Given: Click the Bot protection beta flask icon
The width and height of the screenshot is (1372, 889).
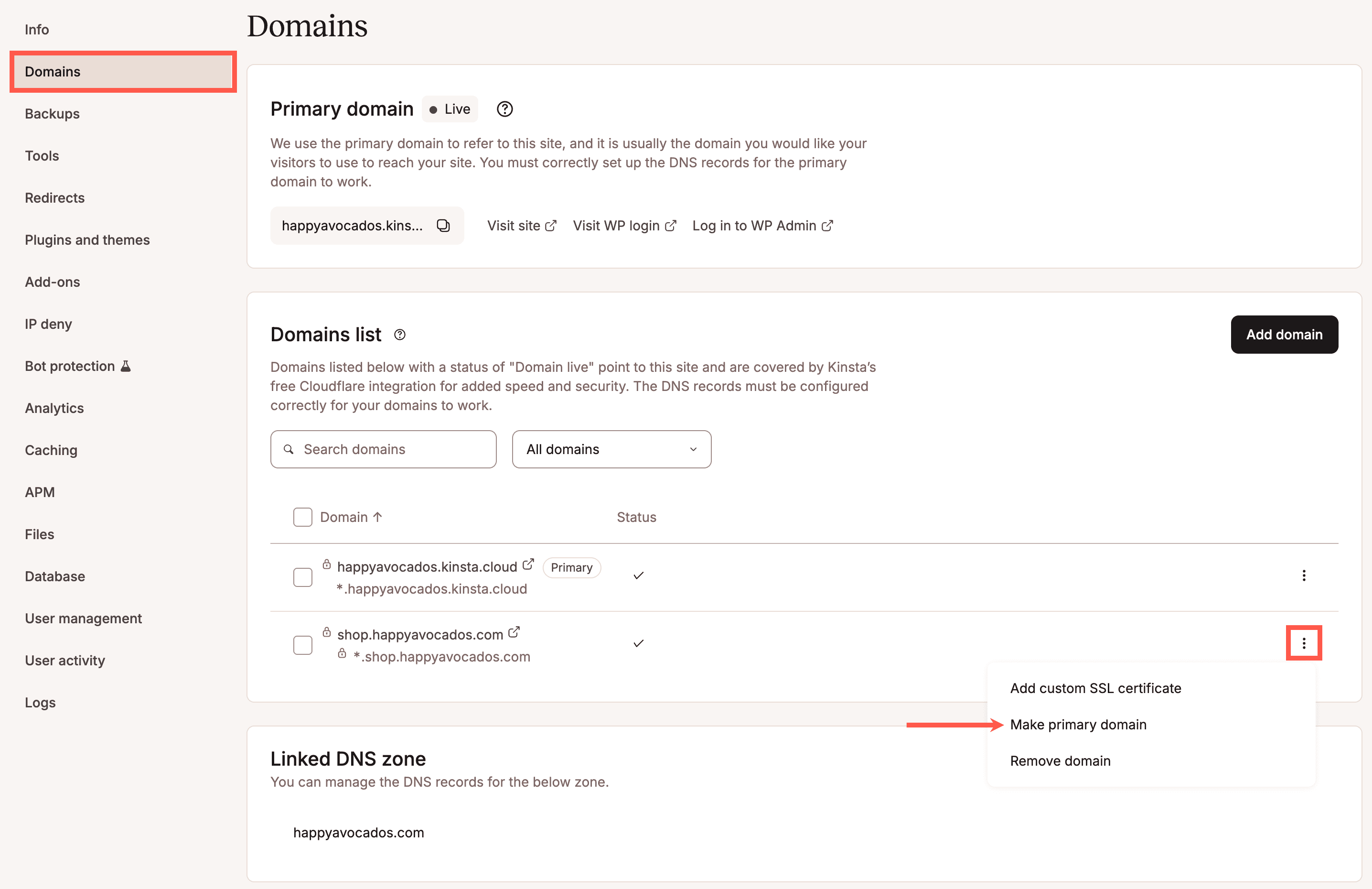Looking at the screenshot, I should pyautogui.click(x=126, y=366).
